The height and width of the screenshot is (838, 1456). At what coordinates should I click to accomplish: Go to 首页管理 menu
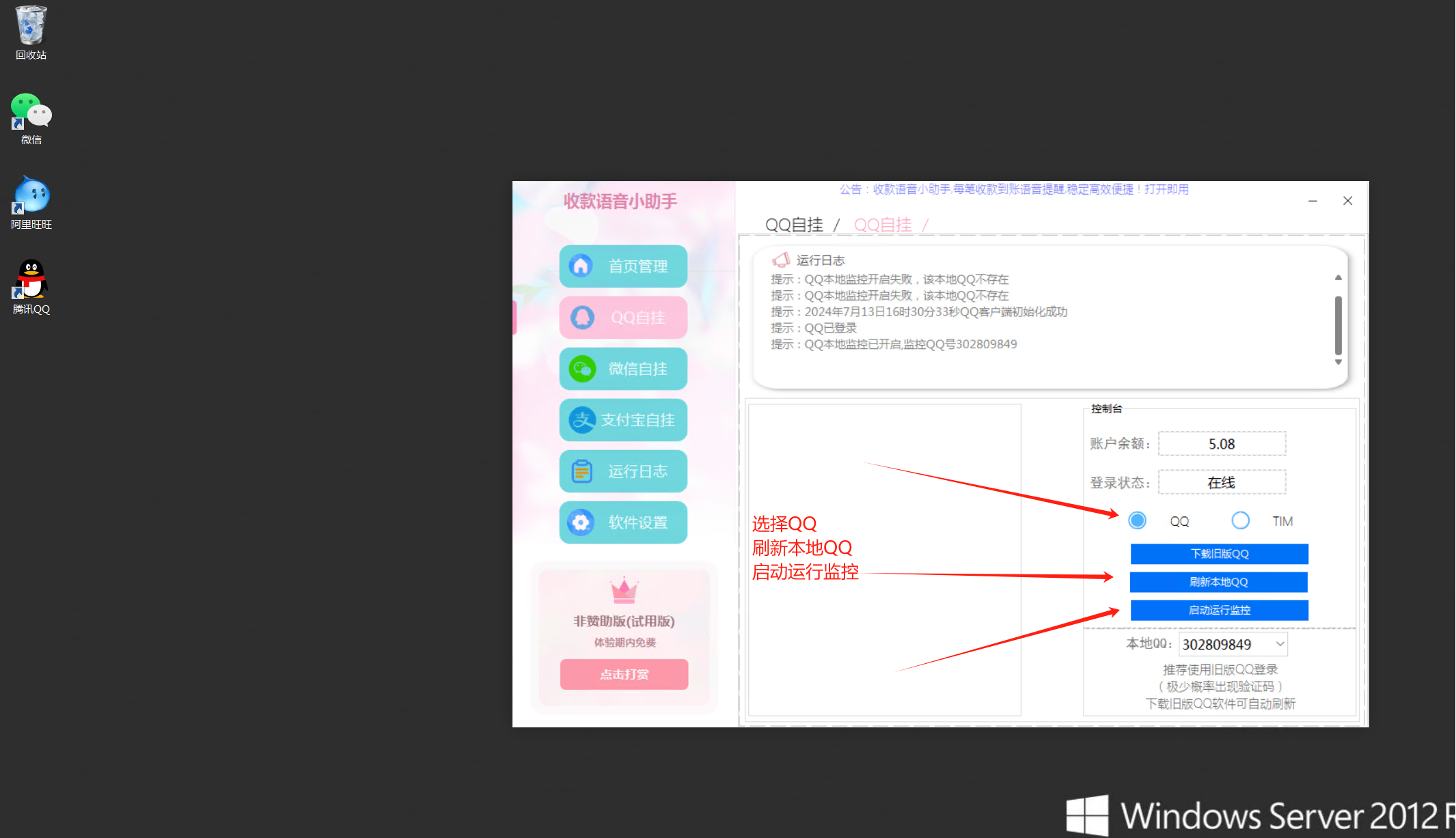623,266
